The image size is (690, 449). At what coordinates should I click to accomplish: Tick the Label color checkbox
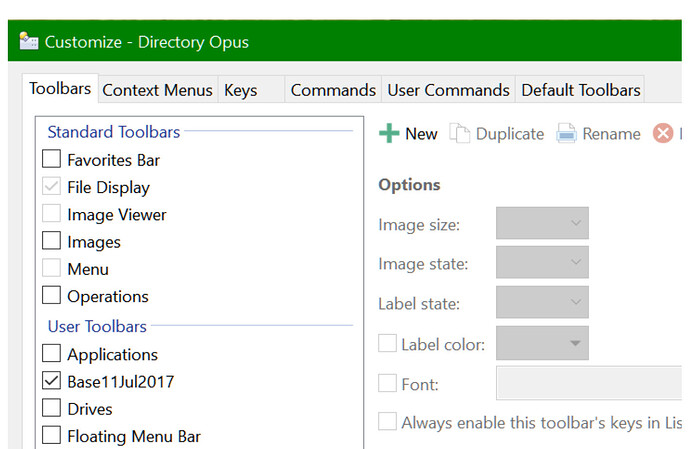tap(388, 343)
